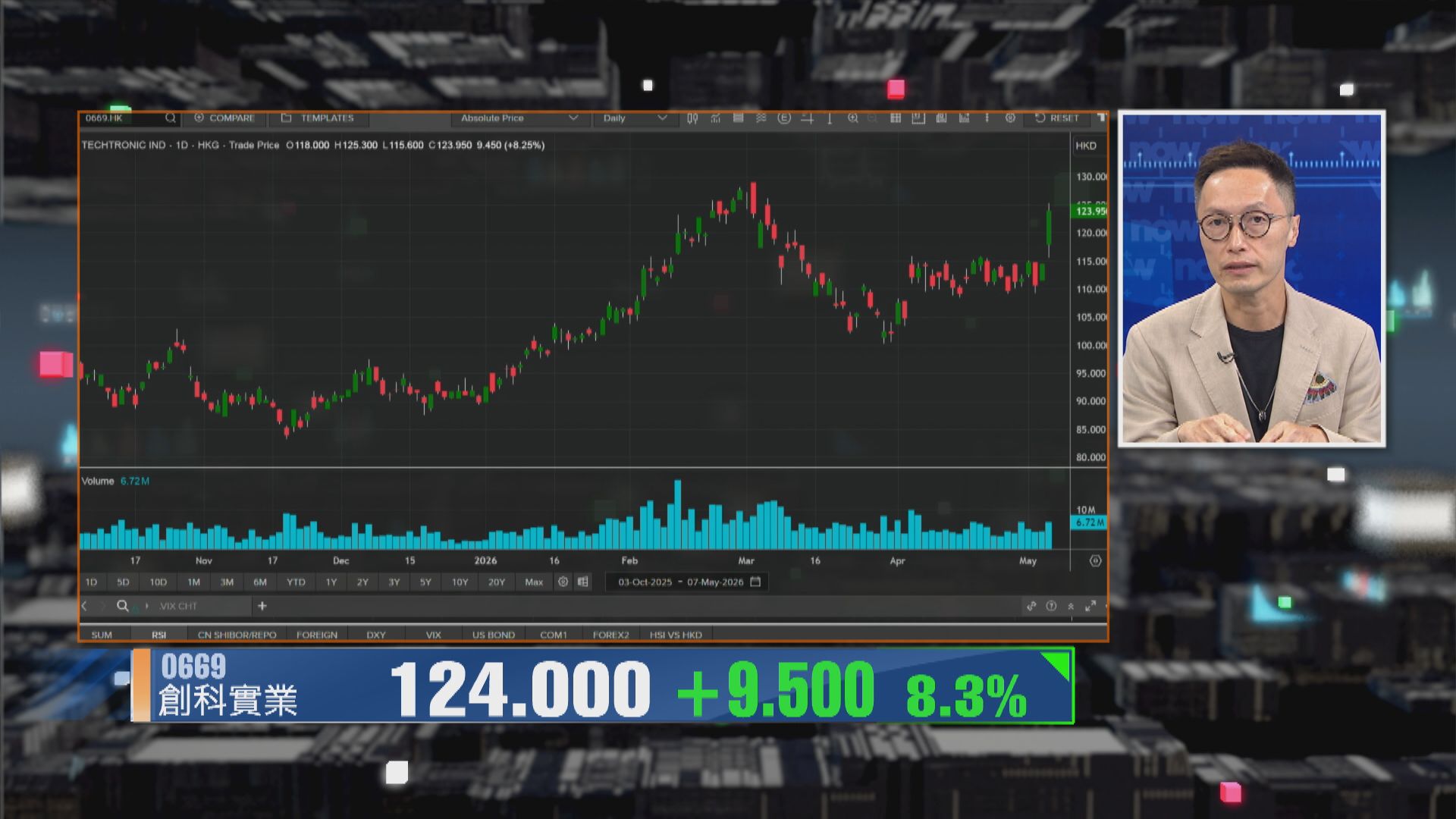Screen dimensions: 1456x819
Task: Switch to the RSI tab
Action: [158, 635]
